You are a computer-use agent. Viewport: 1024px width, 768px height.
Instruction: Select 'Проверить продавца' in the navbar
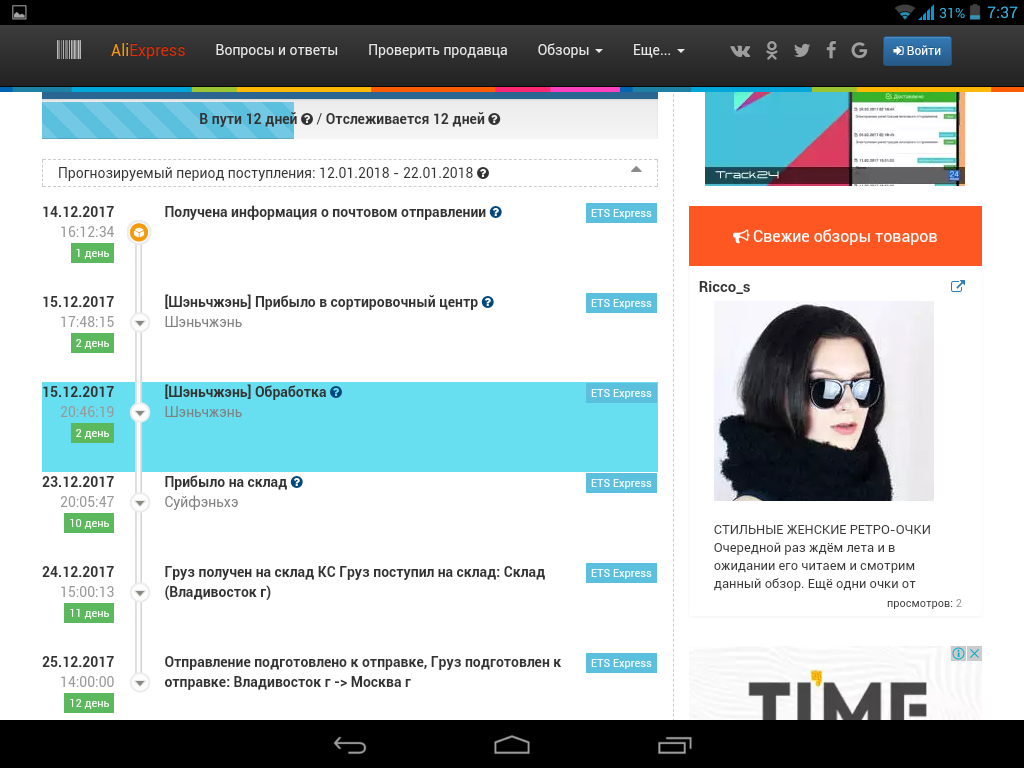[x=437, y=50]
